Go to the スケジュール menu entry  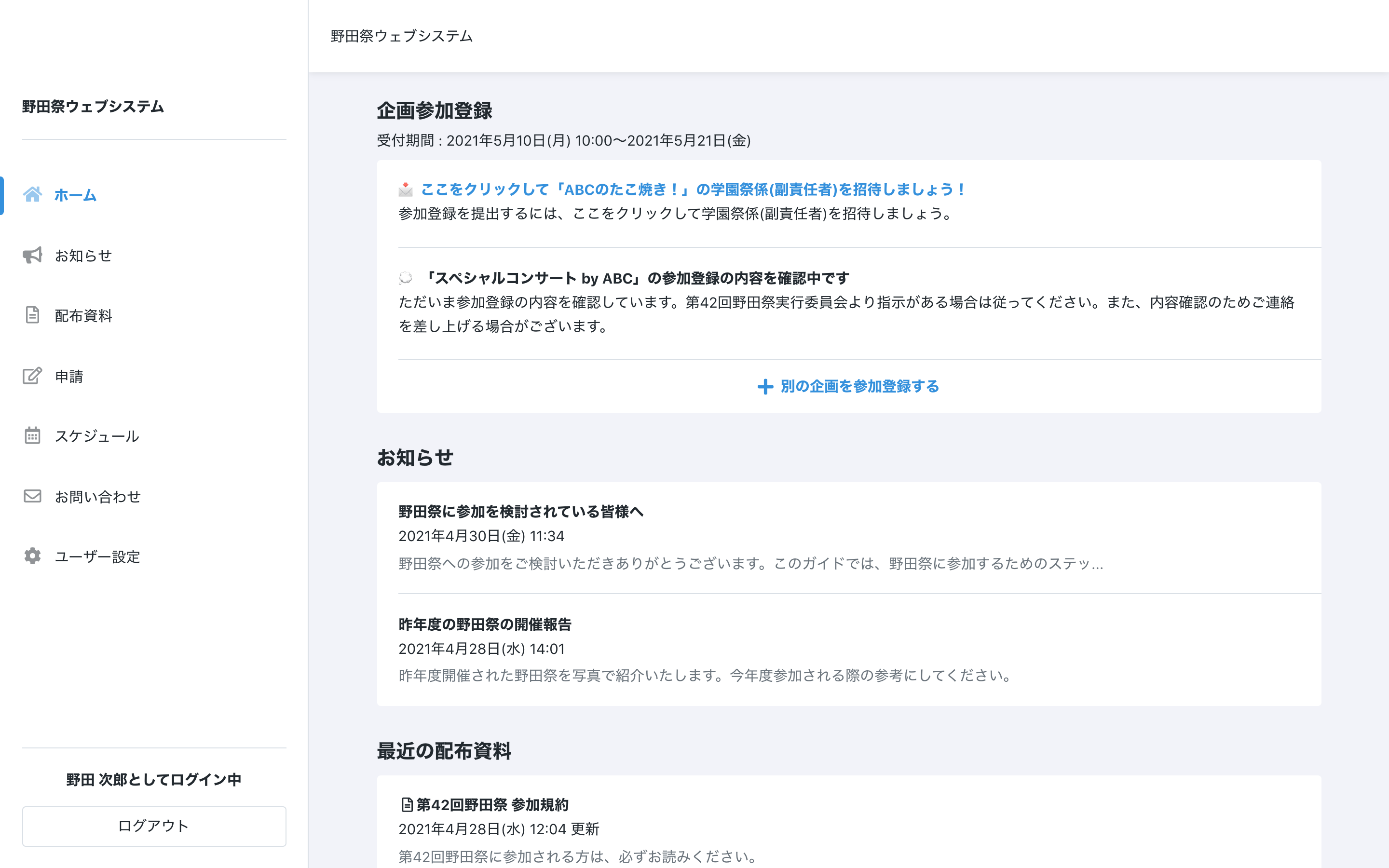97,436
